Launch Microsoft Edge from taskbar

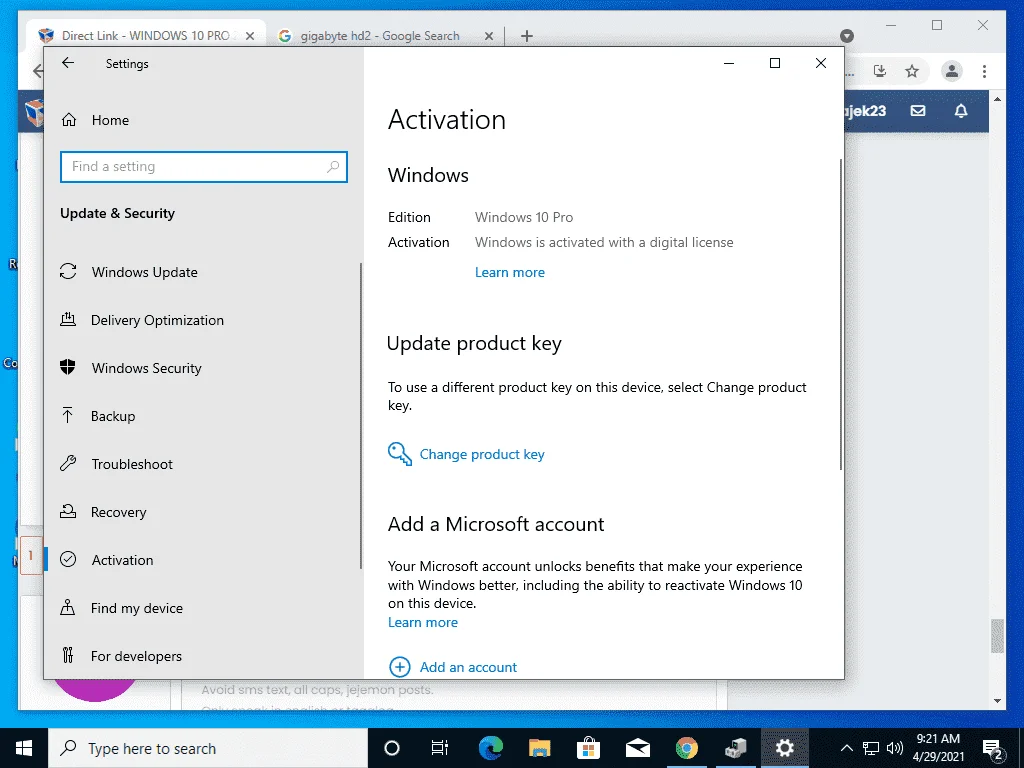[490, 748]
